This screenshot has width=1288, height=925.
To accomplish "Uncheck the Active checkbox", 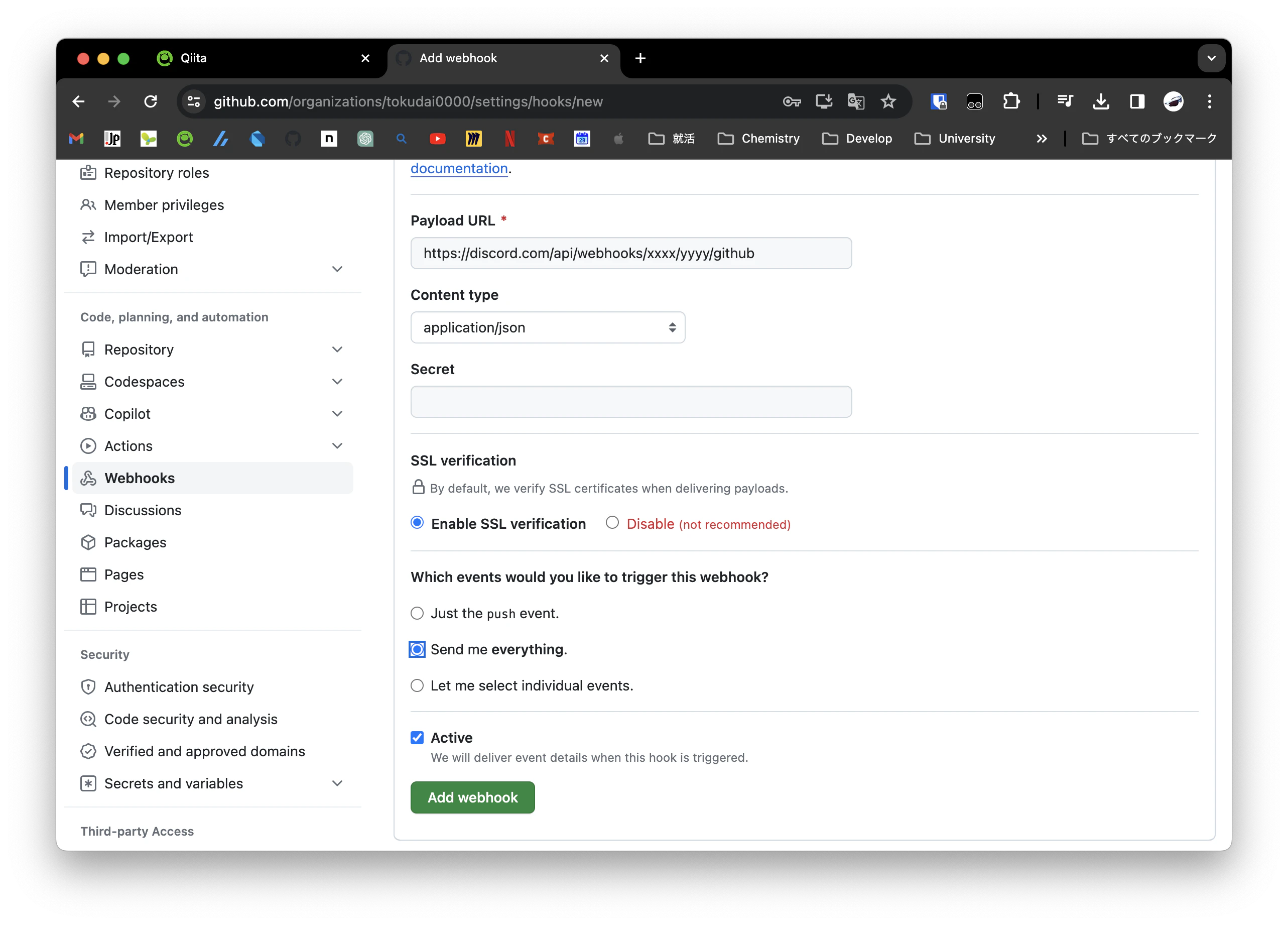I will [x=417, y=738].
